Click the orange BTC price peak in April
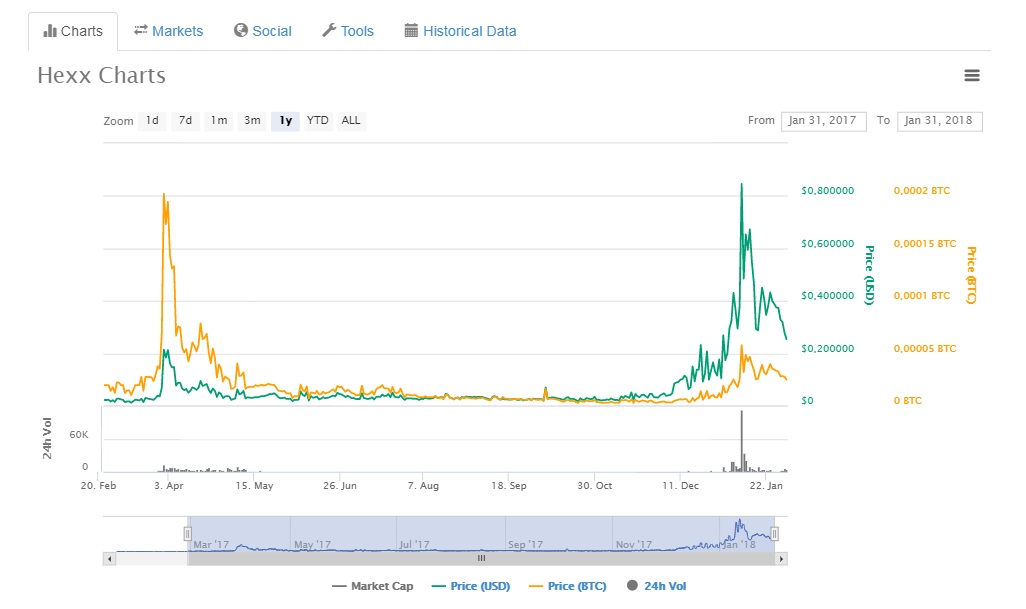The width and height of the screenshot is (1026, 609). (x=164, y=194)
